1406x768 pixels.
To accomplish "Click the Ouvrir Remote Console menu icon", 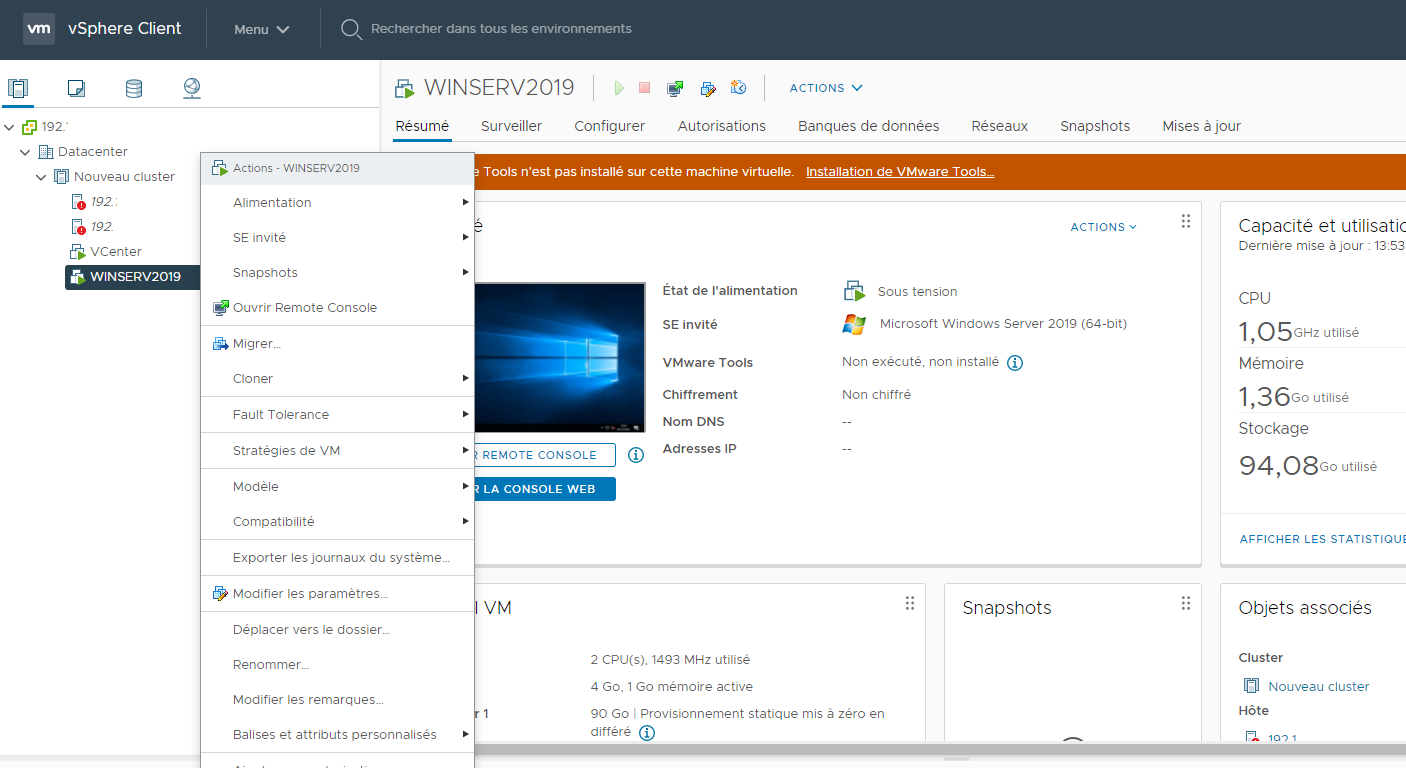I will (221, 308).
